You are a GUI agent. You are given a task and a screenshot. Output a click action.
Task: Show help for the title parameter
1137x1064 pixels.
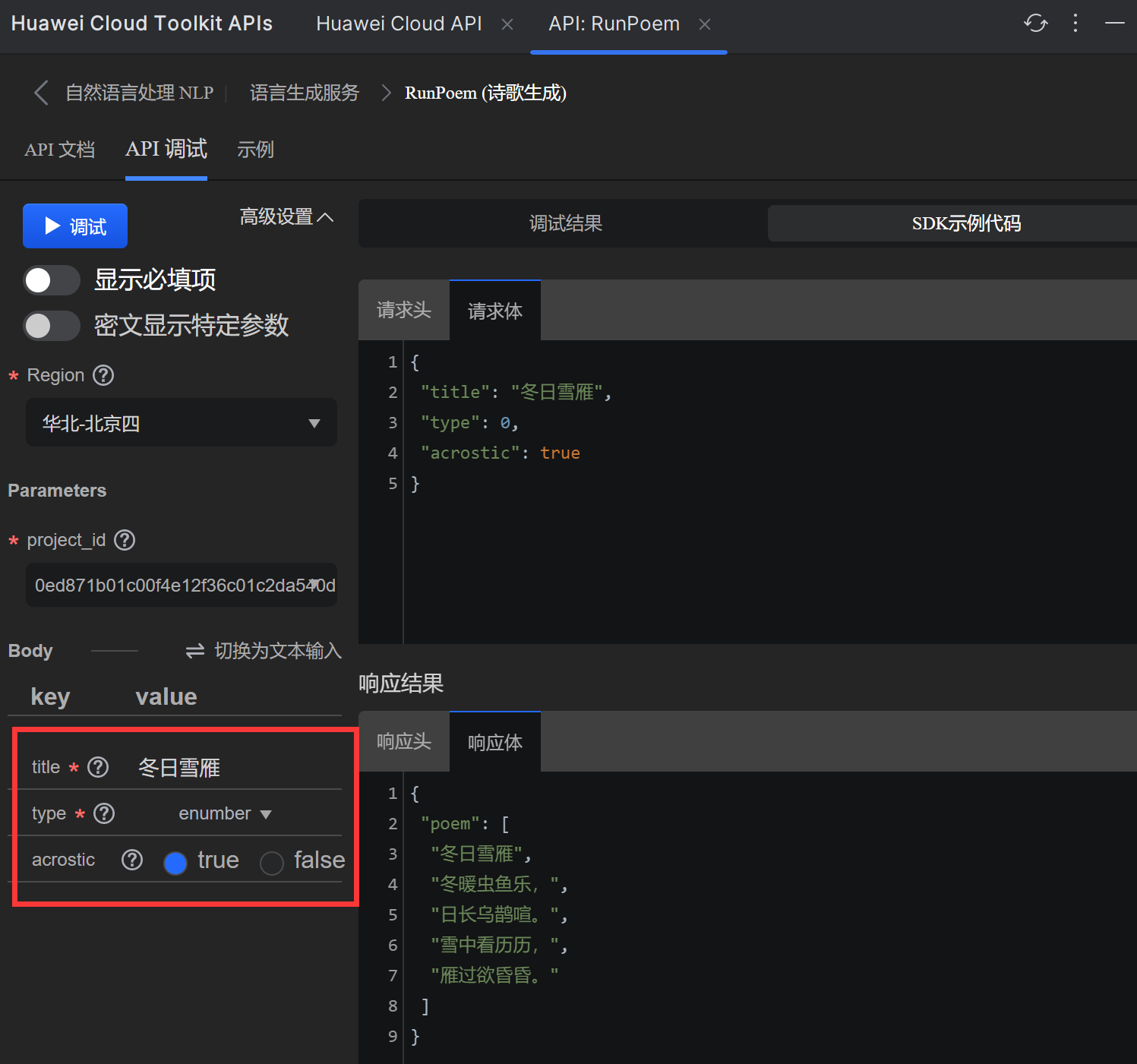point(98,767)
